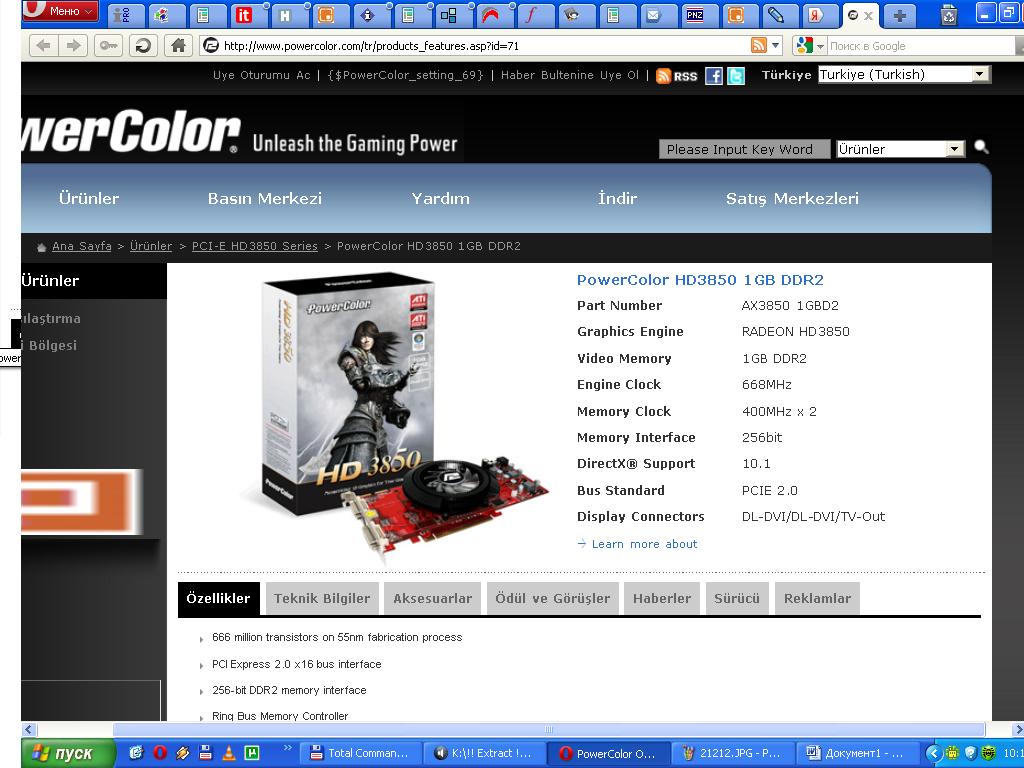Switch to K:\!! Extract taskbar window

(484, 753)
